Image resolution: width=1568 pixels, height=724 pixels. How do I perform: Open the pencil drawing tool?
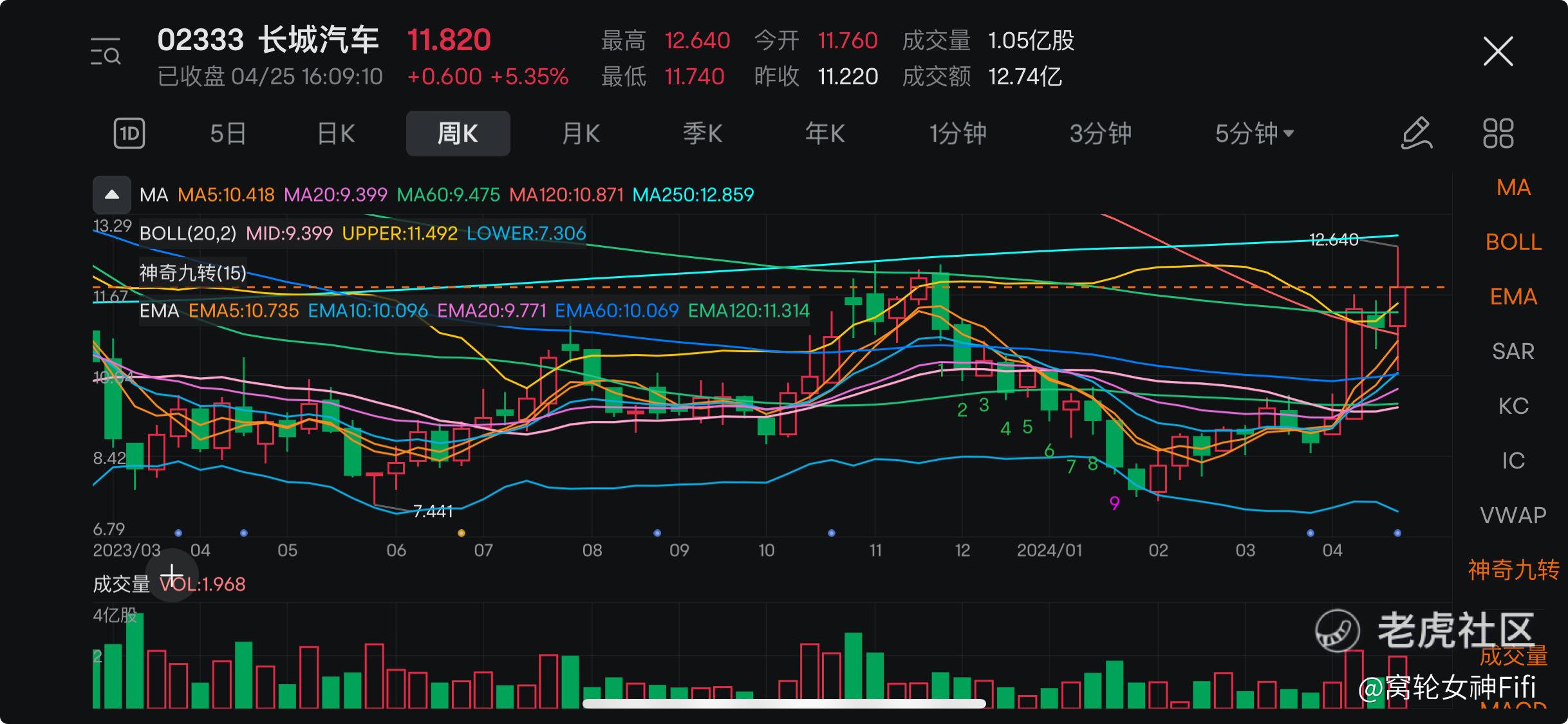[x=1416, y=133]
